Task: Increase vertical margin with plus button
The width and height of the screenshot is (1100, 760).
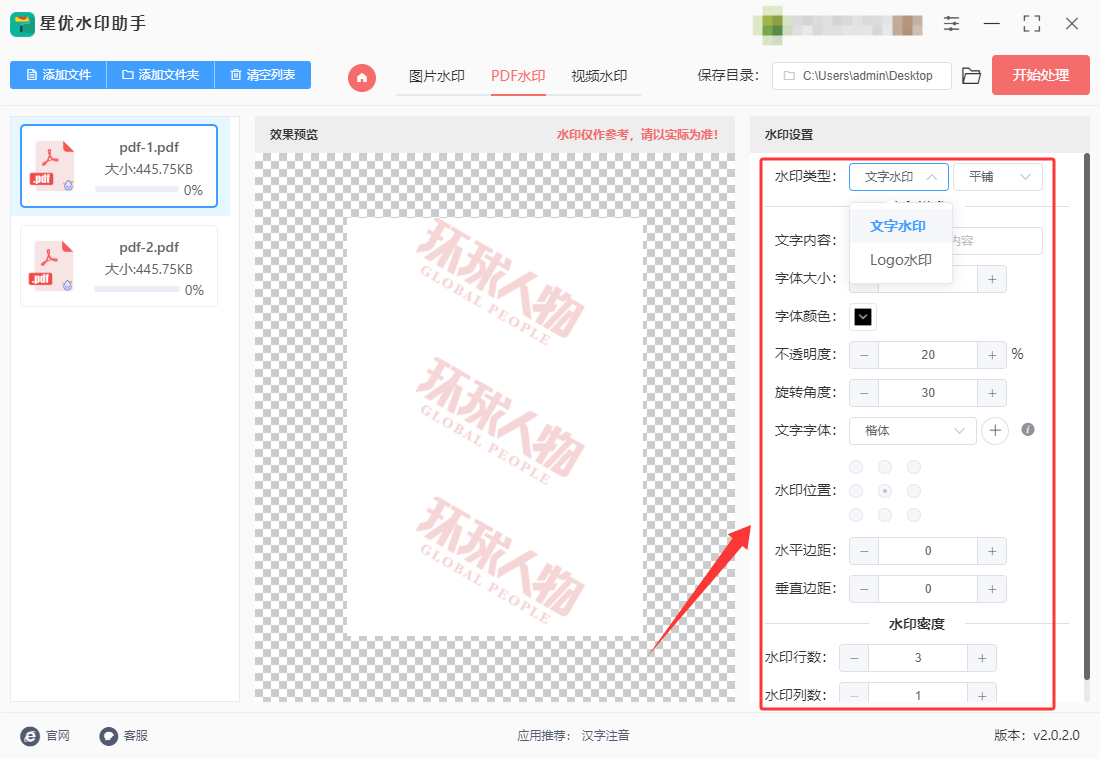Action: pos(992,589)
